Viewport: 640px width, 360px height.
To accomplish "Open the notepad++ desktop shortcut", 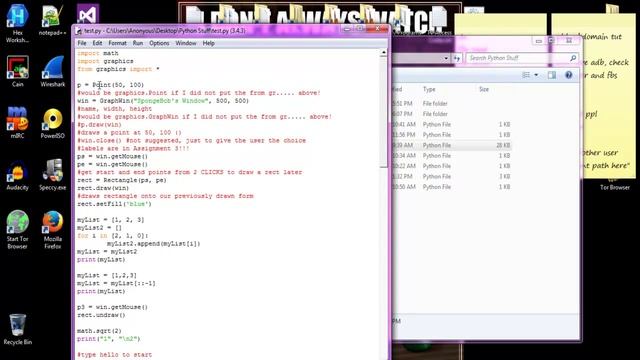I will (52, 20).
